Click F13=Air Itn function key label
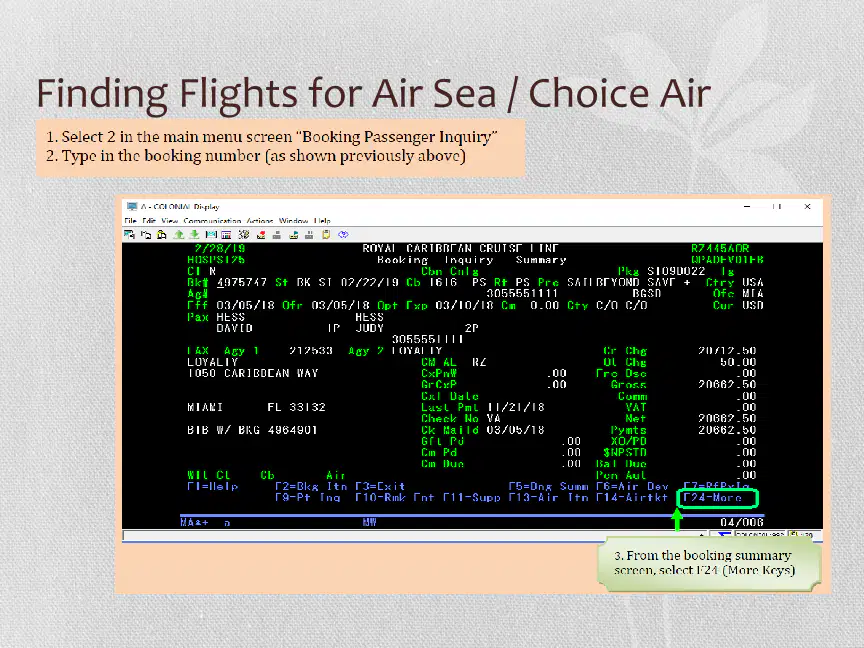 (548, 498)
